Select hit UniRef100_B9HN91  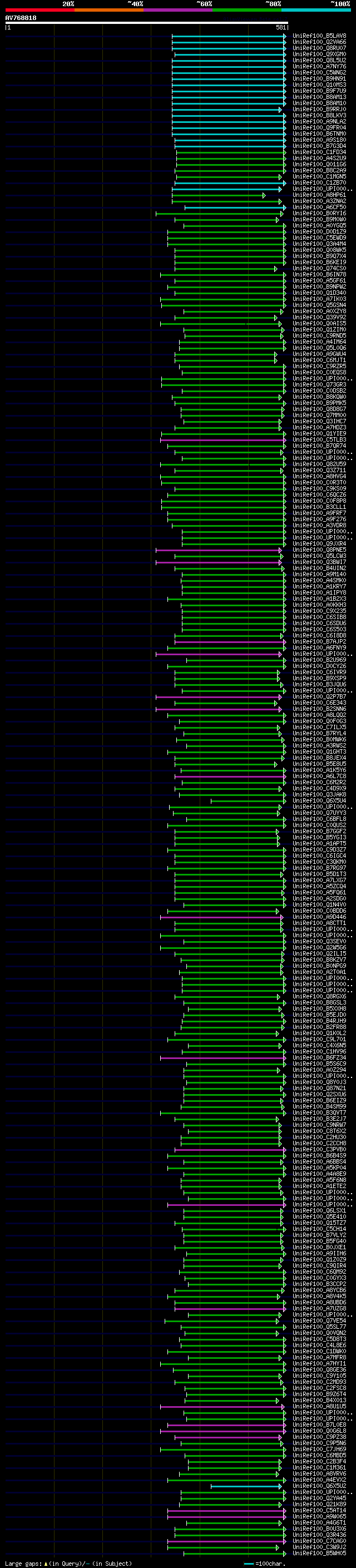point(319,78)
